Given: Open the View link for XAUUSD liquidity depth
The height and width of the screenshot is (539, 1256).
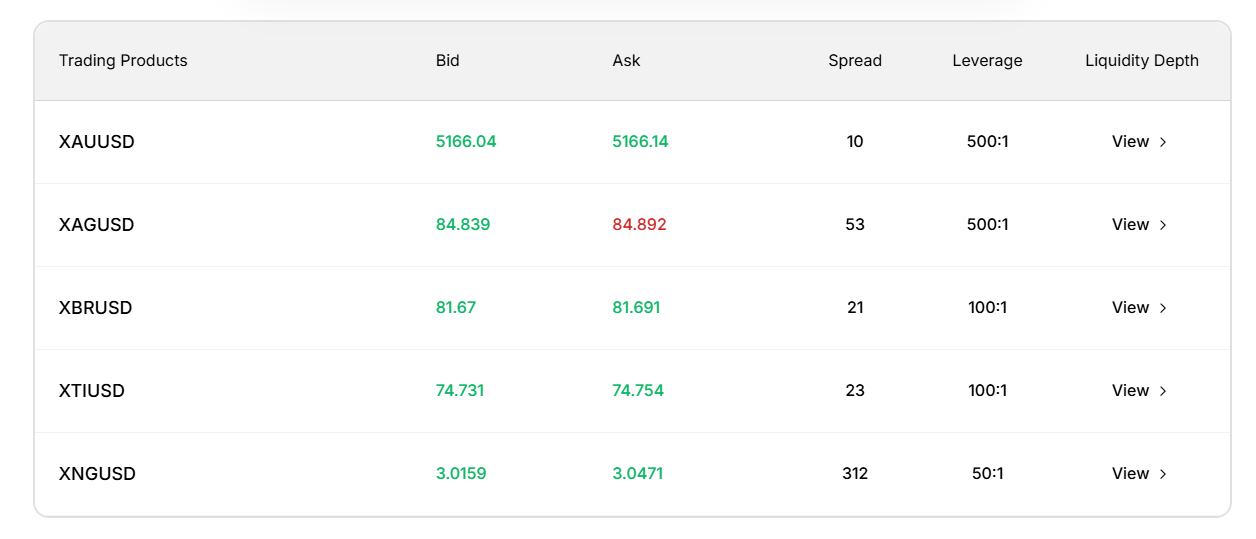Looking at the screenshot, I should [1130, 142].
